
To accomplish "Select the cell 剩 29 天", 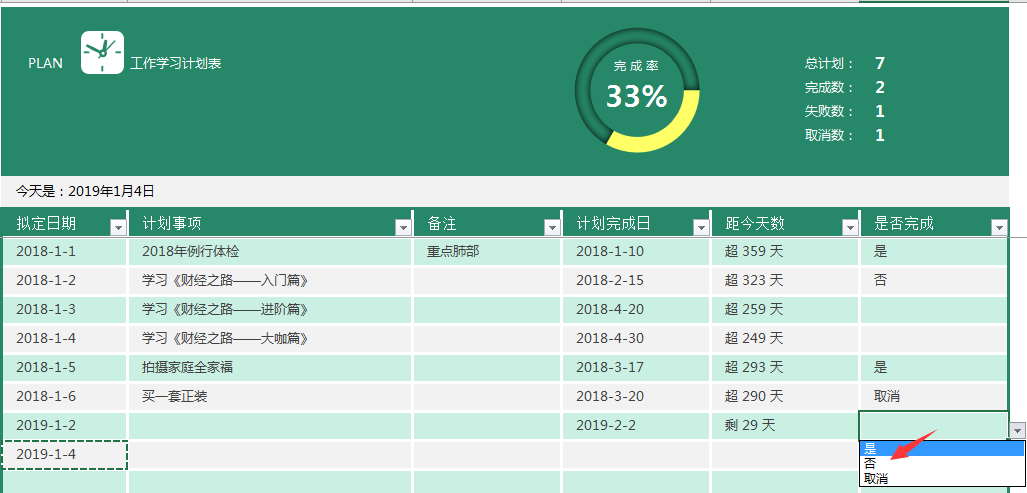I will pos(785,426).
